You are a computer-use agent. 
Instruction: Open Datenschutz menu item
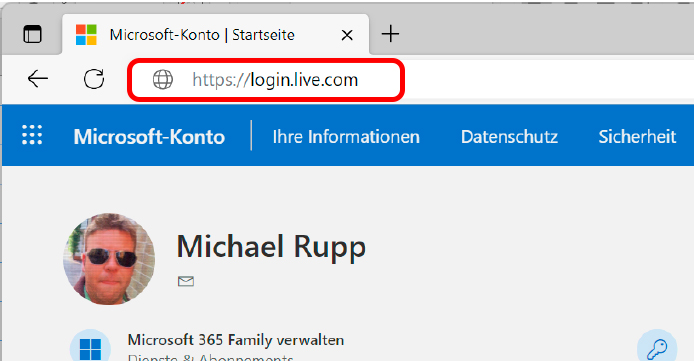[x=509, y=137]
